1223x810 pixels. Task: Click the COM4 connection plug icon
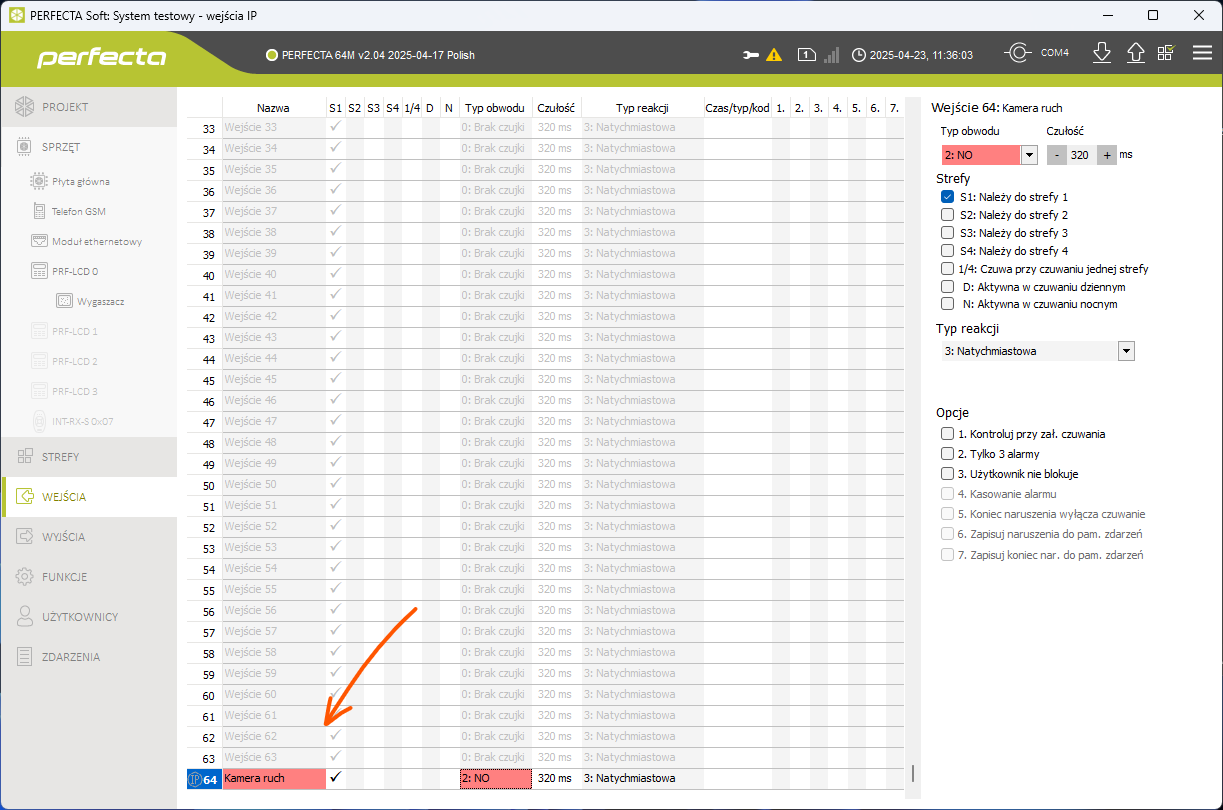click(x=1018, y=54)
